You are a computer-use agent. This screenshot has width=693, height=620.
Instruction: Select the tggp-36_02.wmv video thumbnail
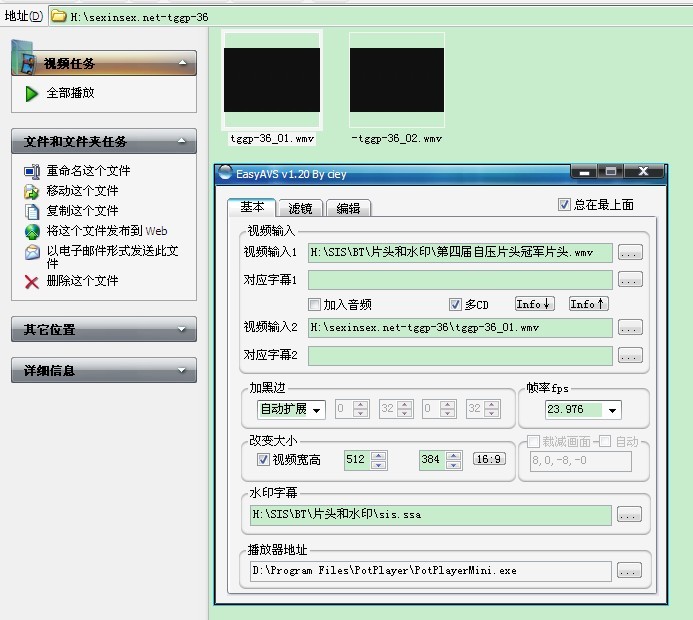click(x=397, y=80)
